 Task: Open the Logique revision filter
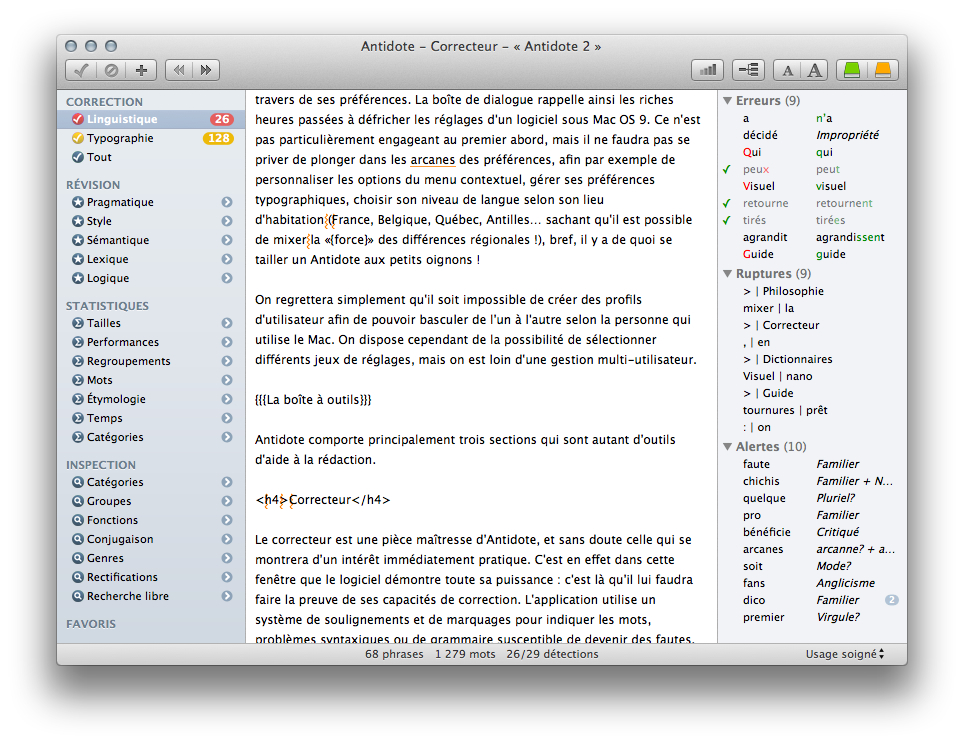pos(151,279)
